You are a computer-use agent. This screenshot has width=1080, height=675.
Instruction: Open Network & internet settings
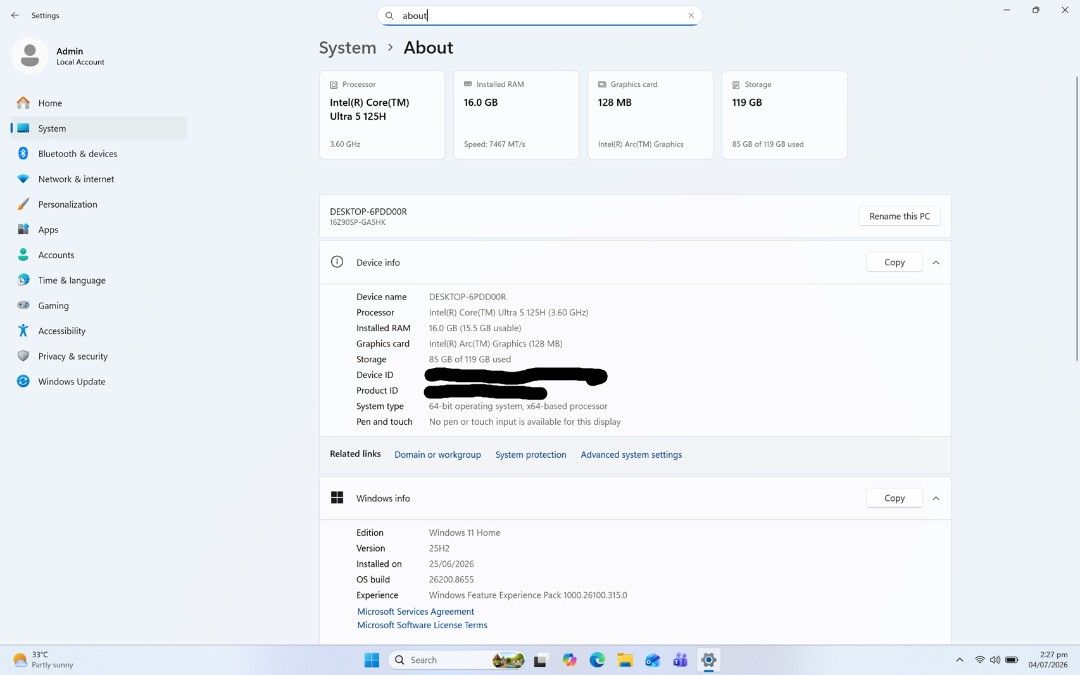coord(98,179)
